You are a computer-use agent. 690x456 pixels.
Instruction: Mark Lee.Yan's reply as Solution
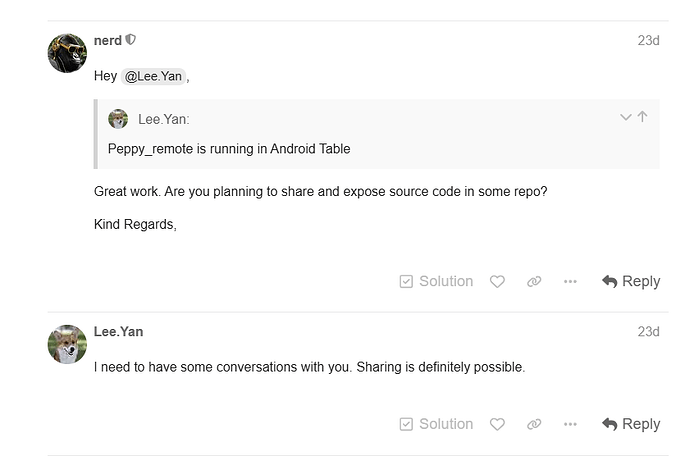436,424
